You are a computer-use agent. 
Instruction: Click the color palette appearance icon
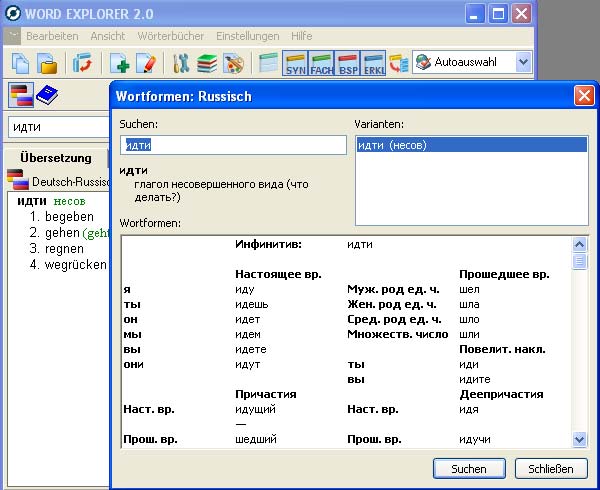(x=233, y=63)
